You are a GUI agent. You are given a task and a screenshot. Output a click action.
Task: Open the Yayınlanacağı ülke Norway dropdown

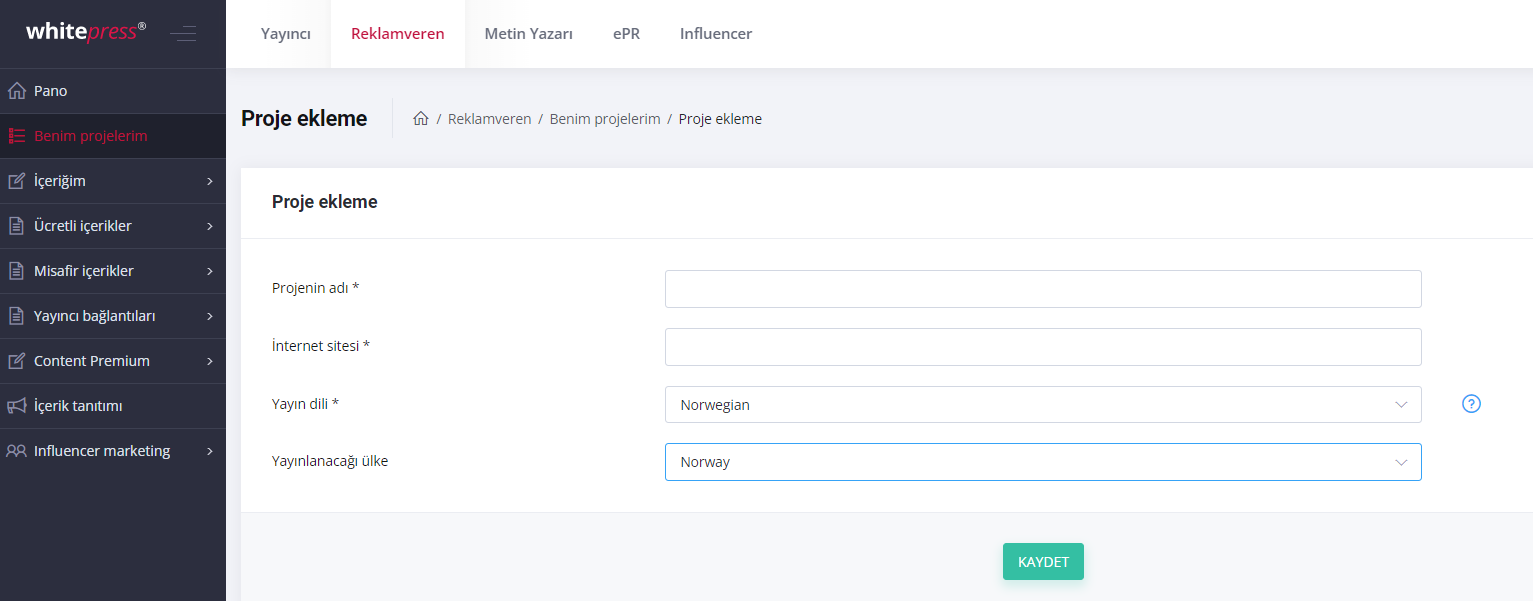(x=1043, y=462)
